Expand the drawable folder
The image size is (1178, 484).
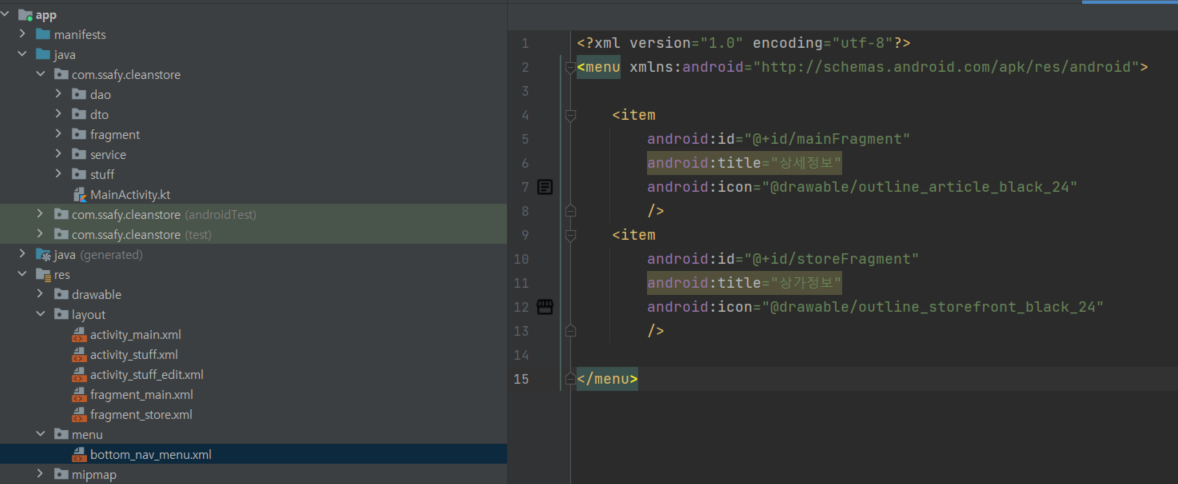point(41,295)
